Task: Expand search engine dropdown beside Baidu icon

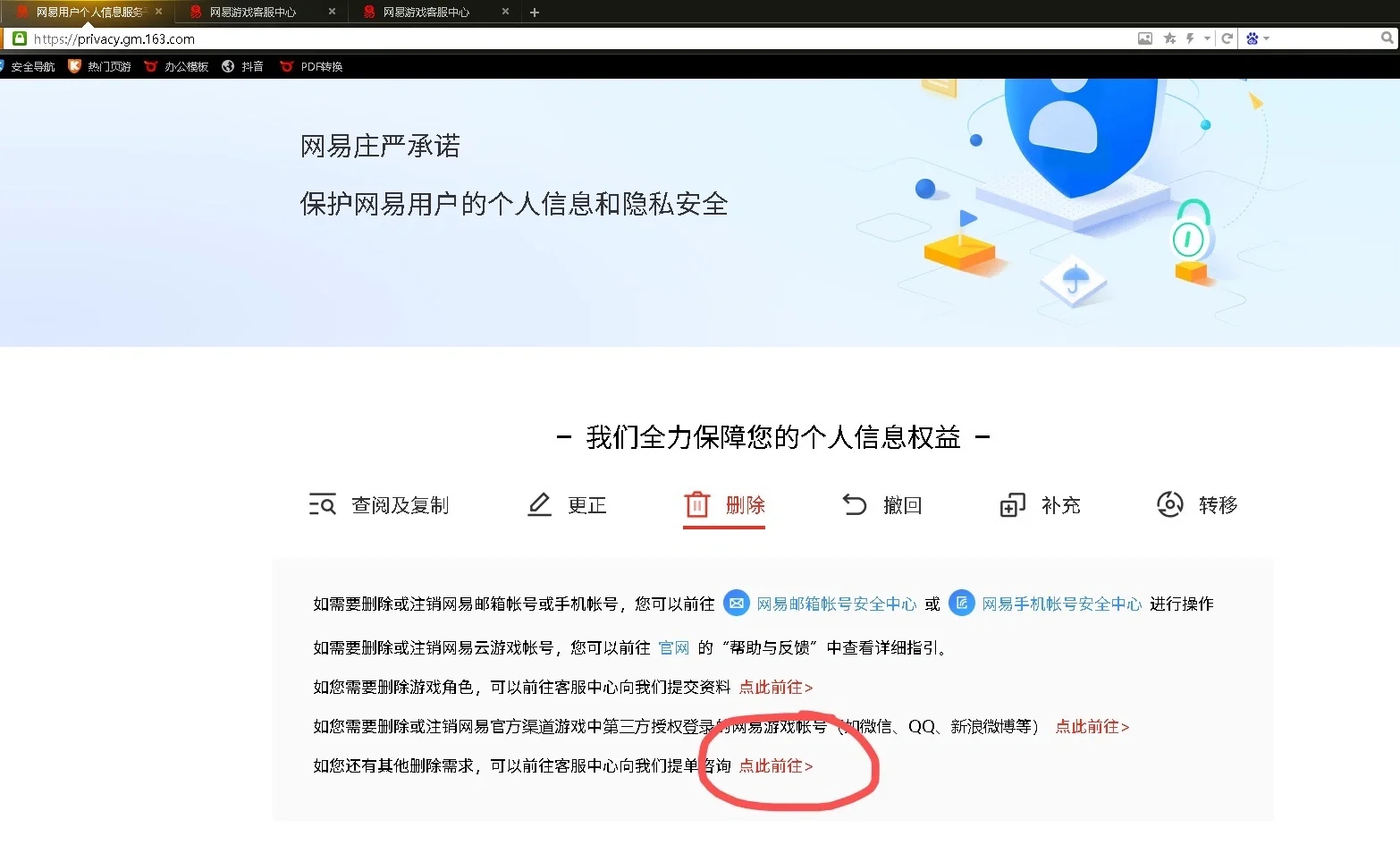Action: pyautogui.click(x=1266, y=38)
